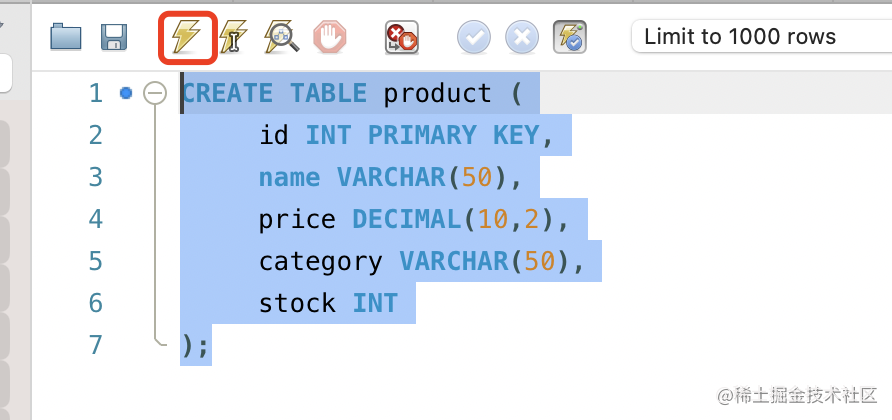
Task: Toggle the stop-on-error execution option
Action: [401, 38]
